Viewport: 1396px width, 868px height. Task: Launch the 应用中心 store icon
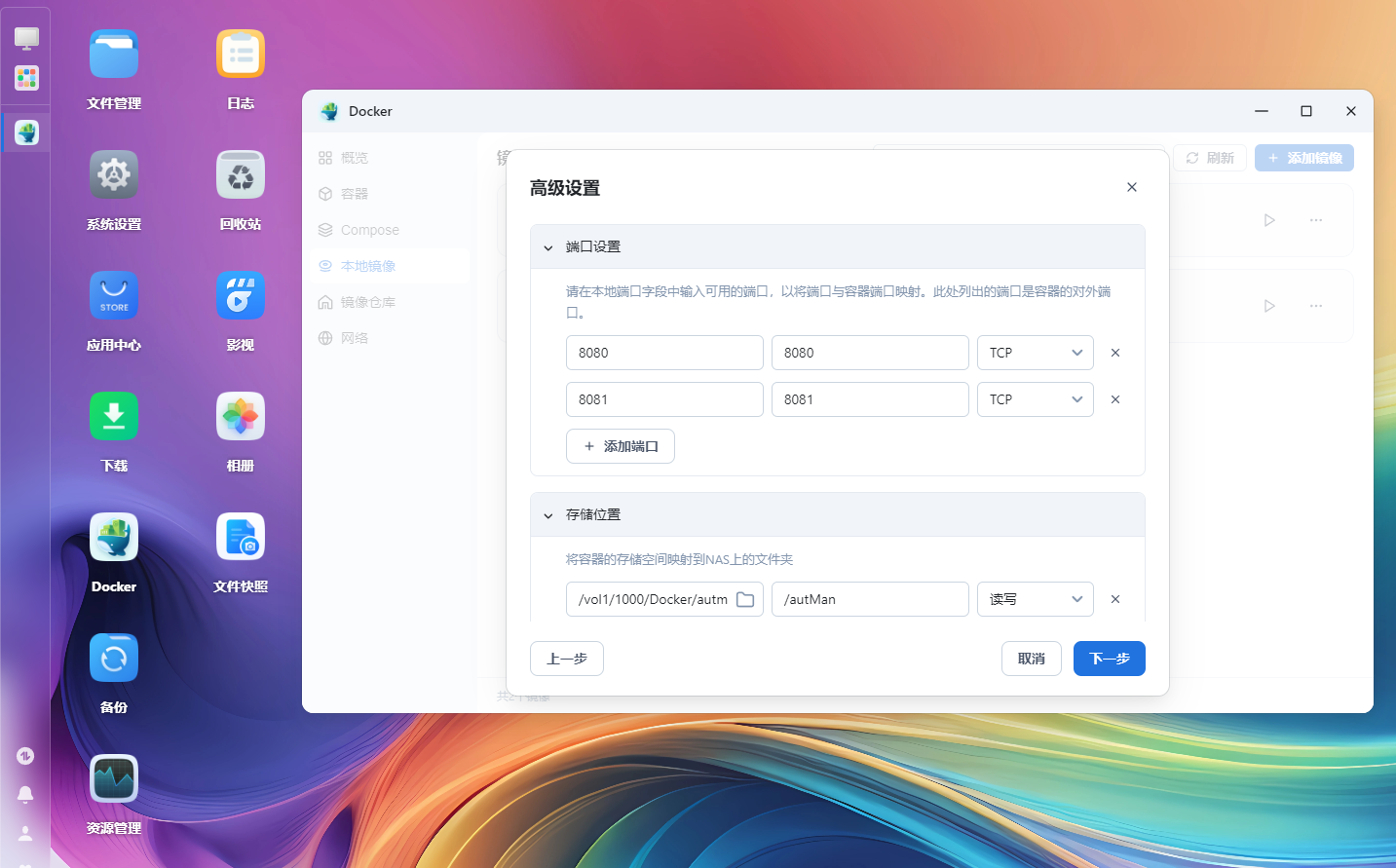(114, 296)
